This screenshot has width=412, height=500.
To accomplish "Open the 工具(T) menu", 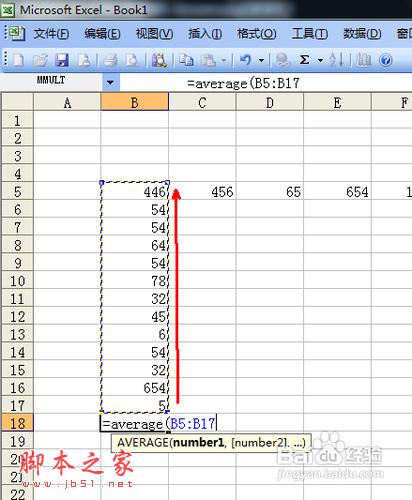I will 310,34.
